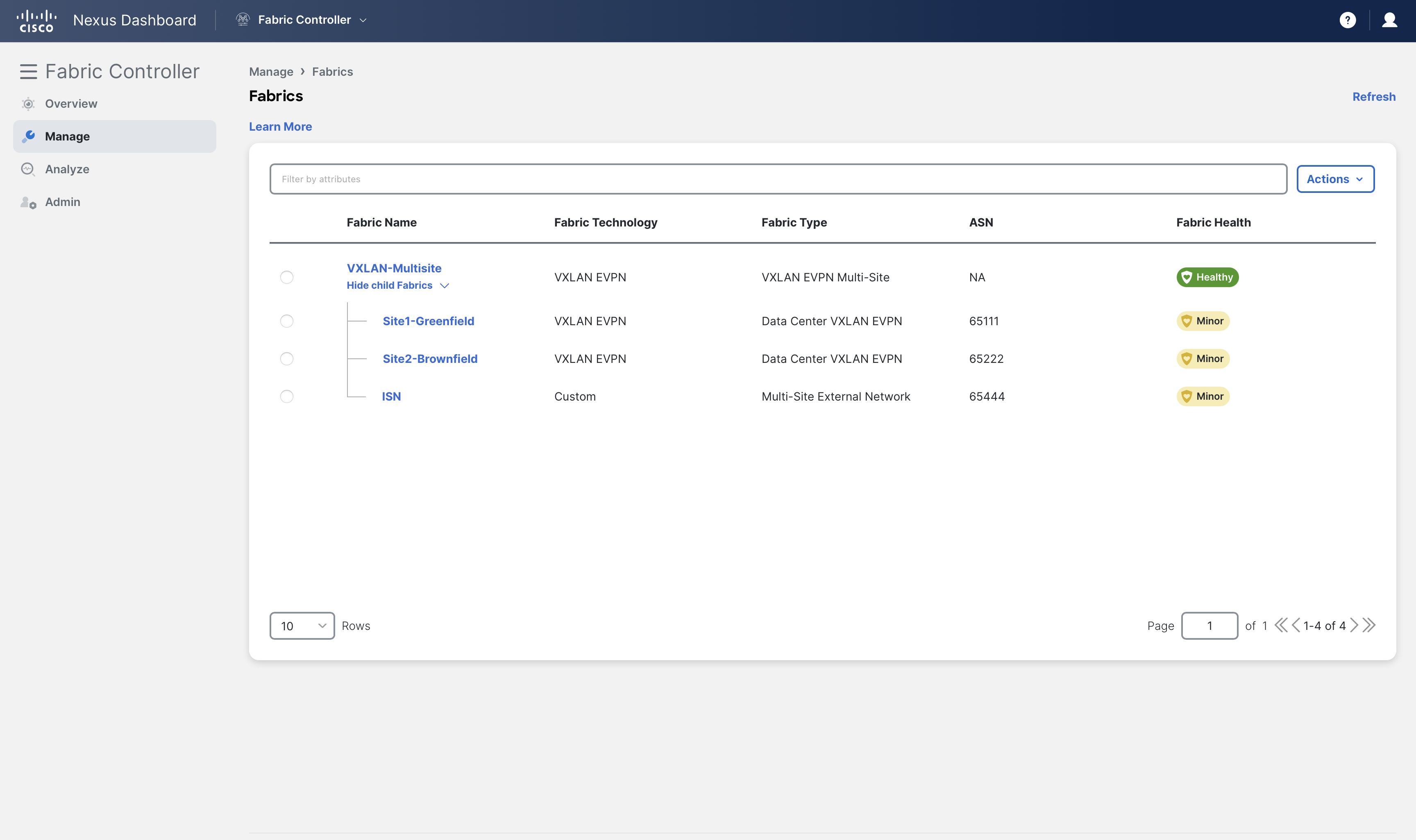Open the Admin menu item
Image resolution: width=1416 pixels, height=840 pixels.
63,202
